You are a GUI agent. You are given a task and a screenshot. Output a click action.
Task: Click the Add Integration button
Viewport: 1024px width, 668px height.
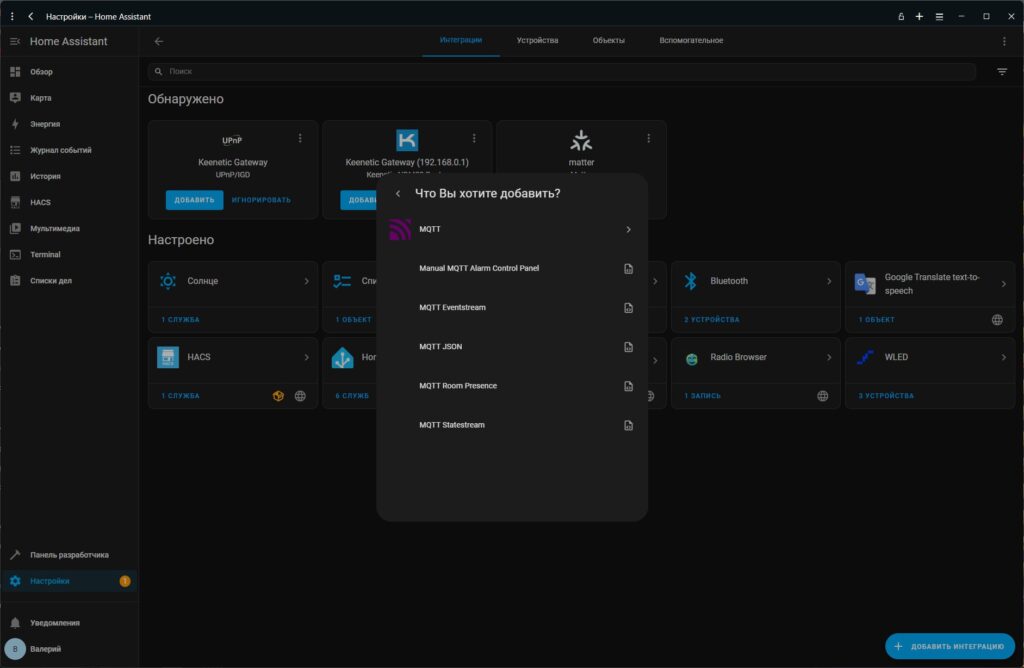(949, 646)
